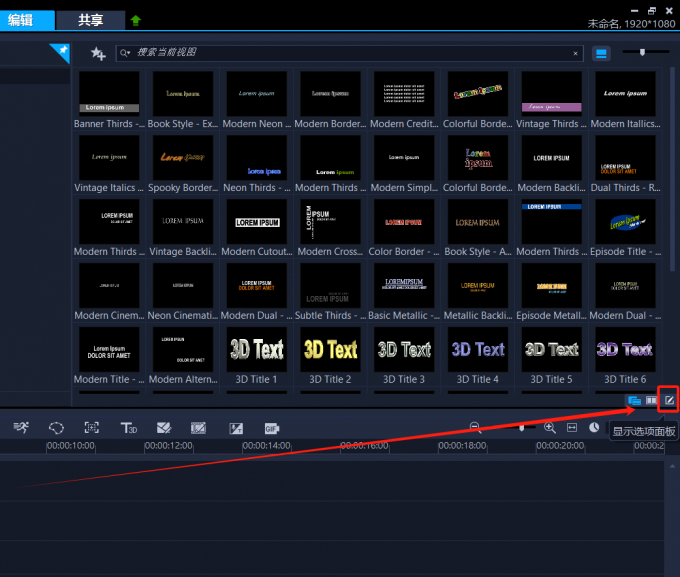Viewport: 680px width, 577px height.
Task: Show the options panel
Action: coord(671,400)
